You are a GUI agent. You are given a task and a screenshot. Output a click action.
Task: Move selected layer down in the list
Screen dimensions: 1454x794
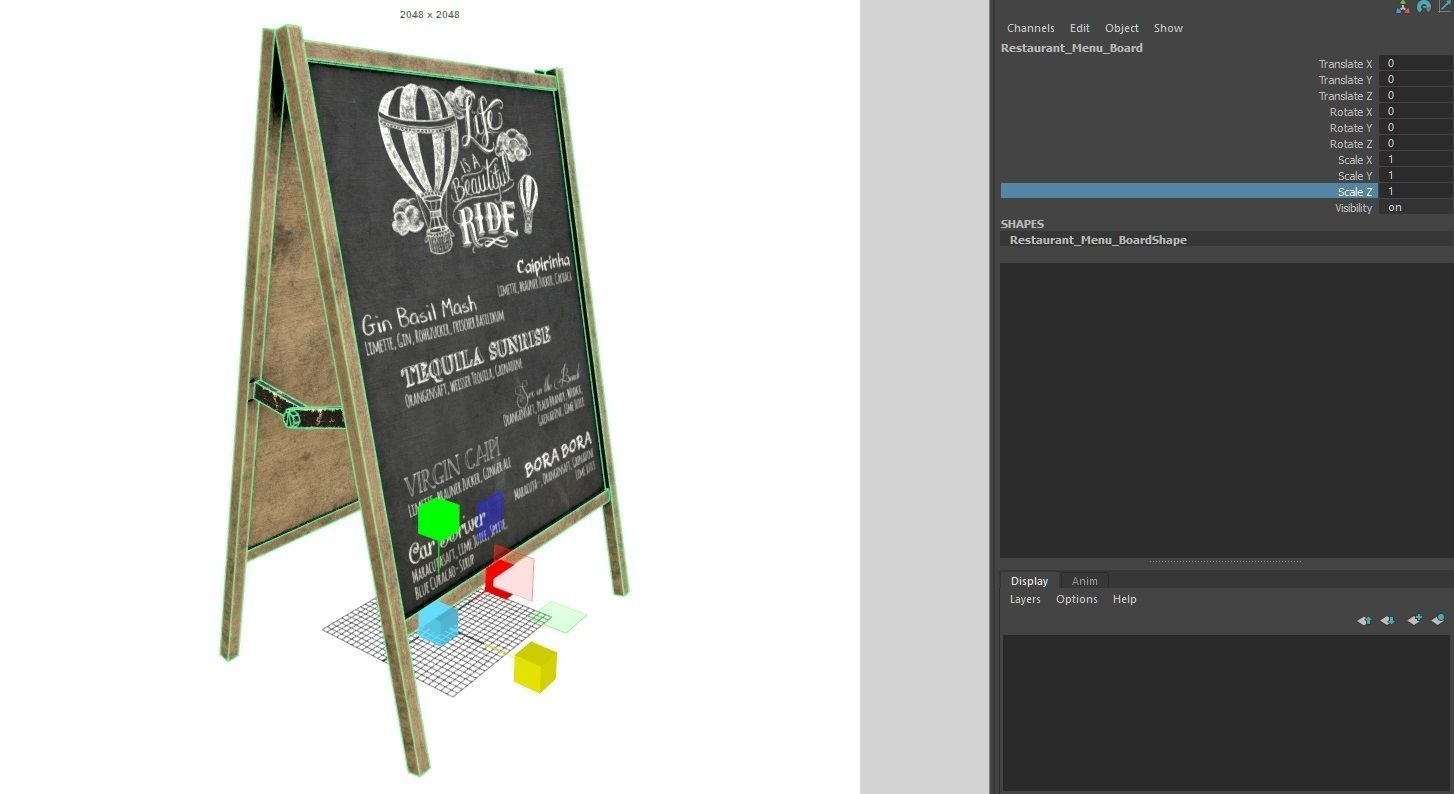tap(1388, 620)
